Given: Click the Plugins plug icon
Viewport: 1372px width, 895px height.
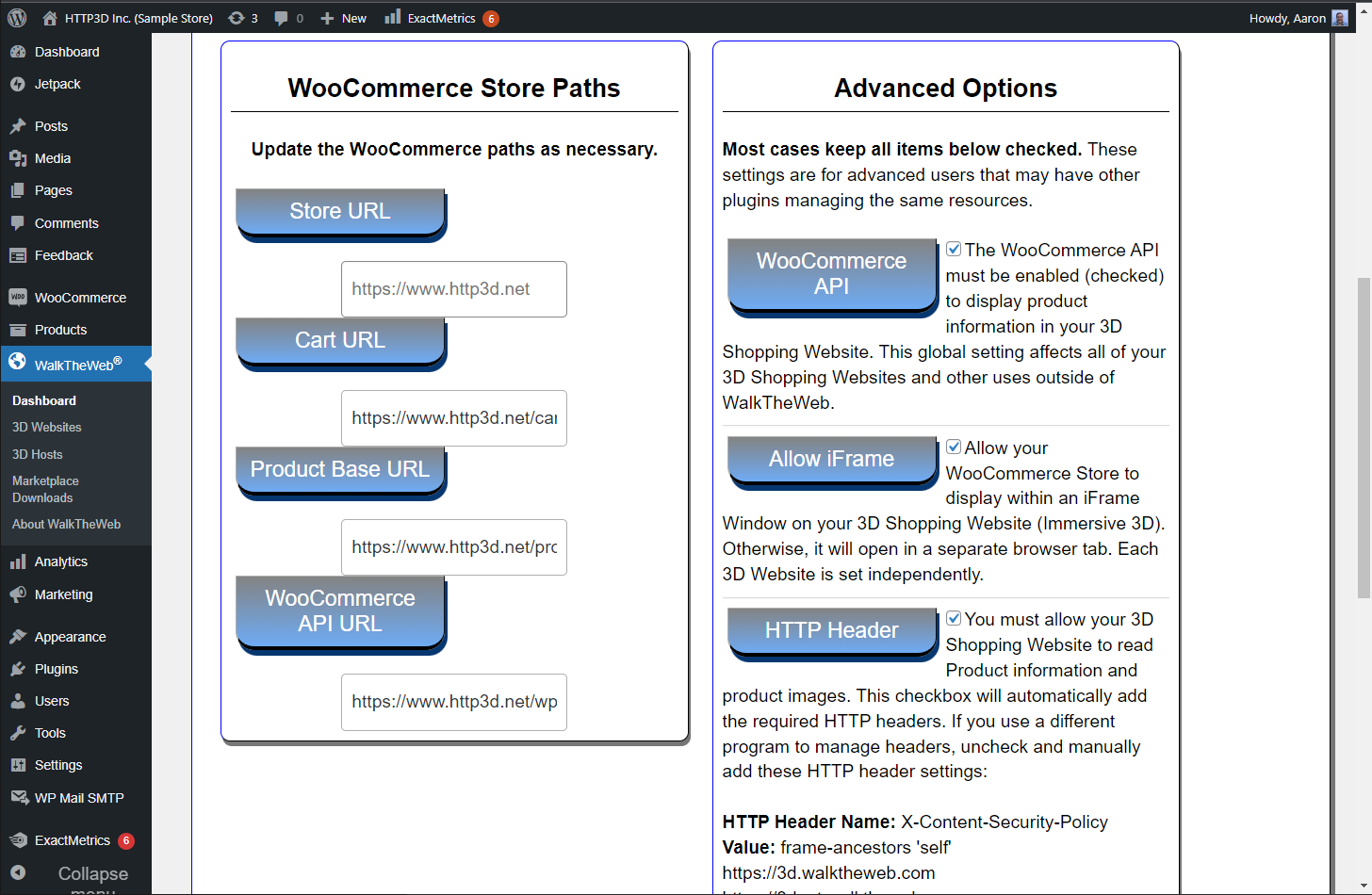Looking at the screenshot, I should coord(18,669).
